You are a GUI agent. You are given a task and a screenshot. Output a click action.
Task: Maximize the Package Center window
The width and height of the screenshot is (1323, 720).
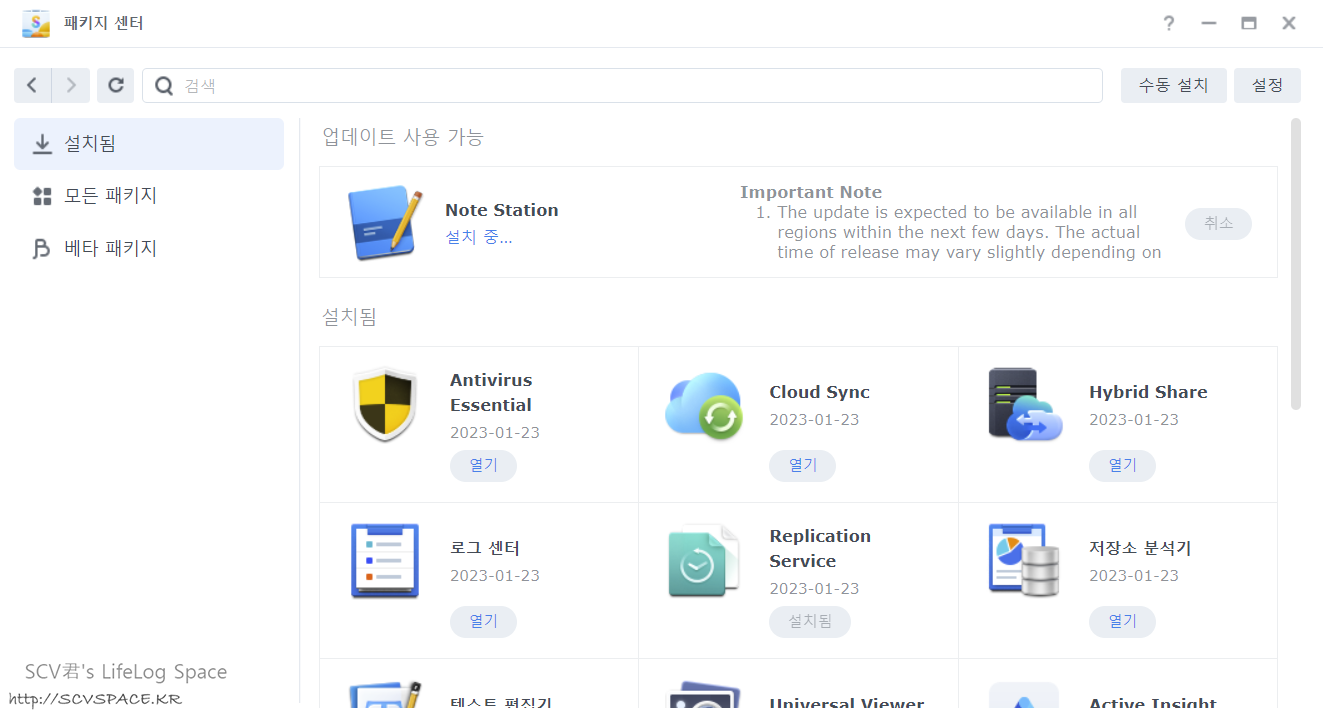coord(1249,23)
